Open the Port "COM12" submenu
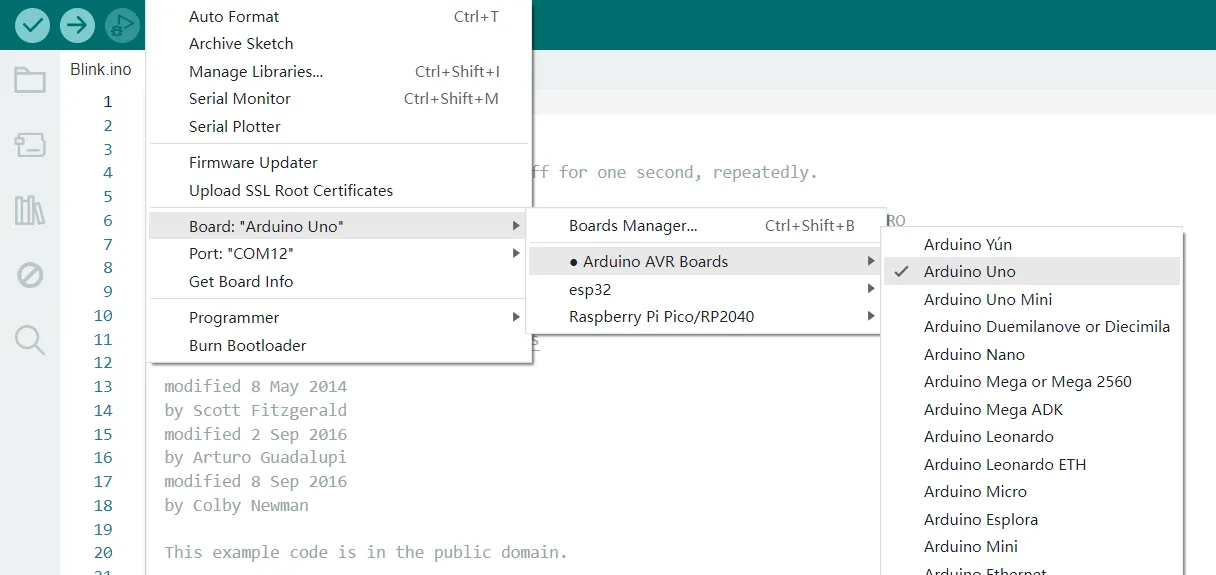This screenshot has width=1216, height=575. click(241, 254)
